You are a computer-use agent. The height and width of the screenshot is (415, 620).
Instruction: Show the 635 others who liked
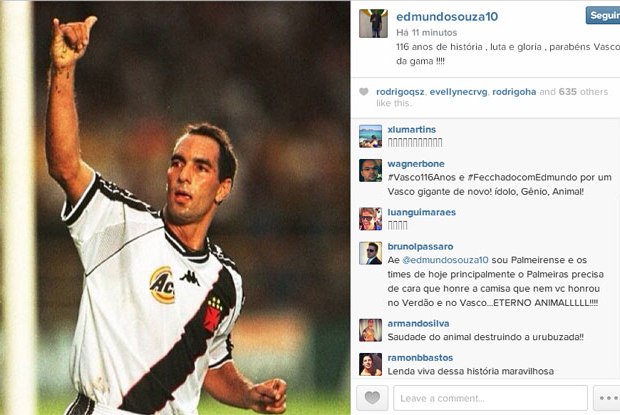coord(583,92)
